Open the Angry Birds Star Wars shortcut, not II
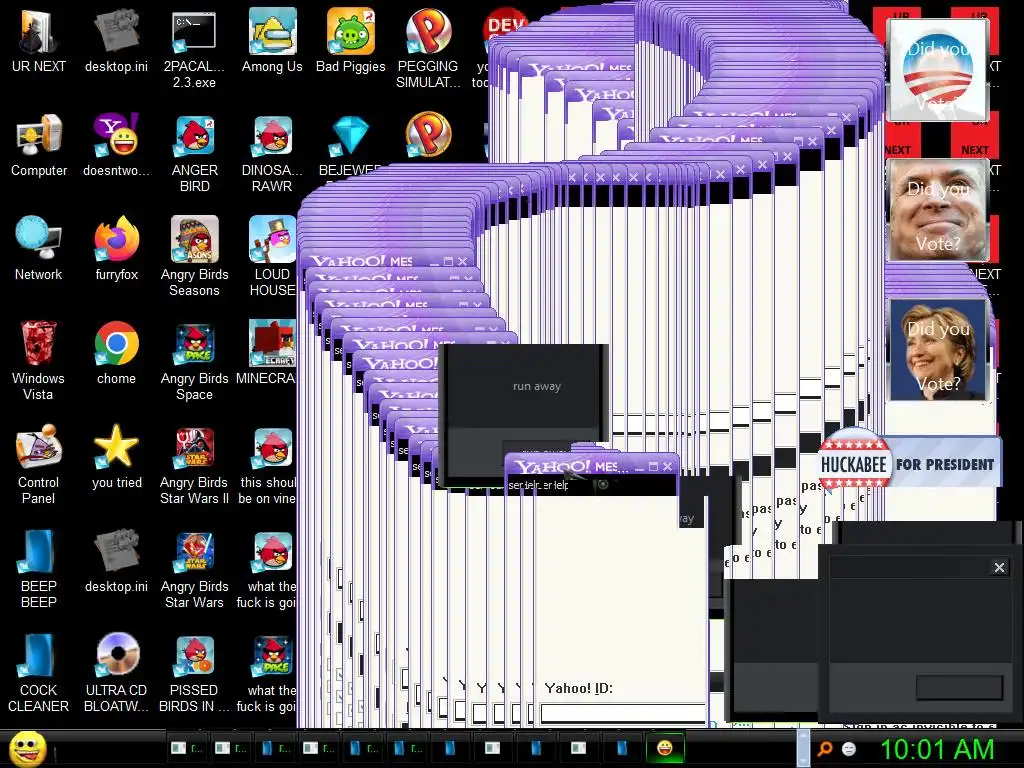 click(x=194, y=568)
